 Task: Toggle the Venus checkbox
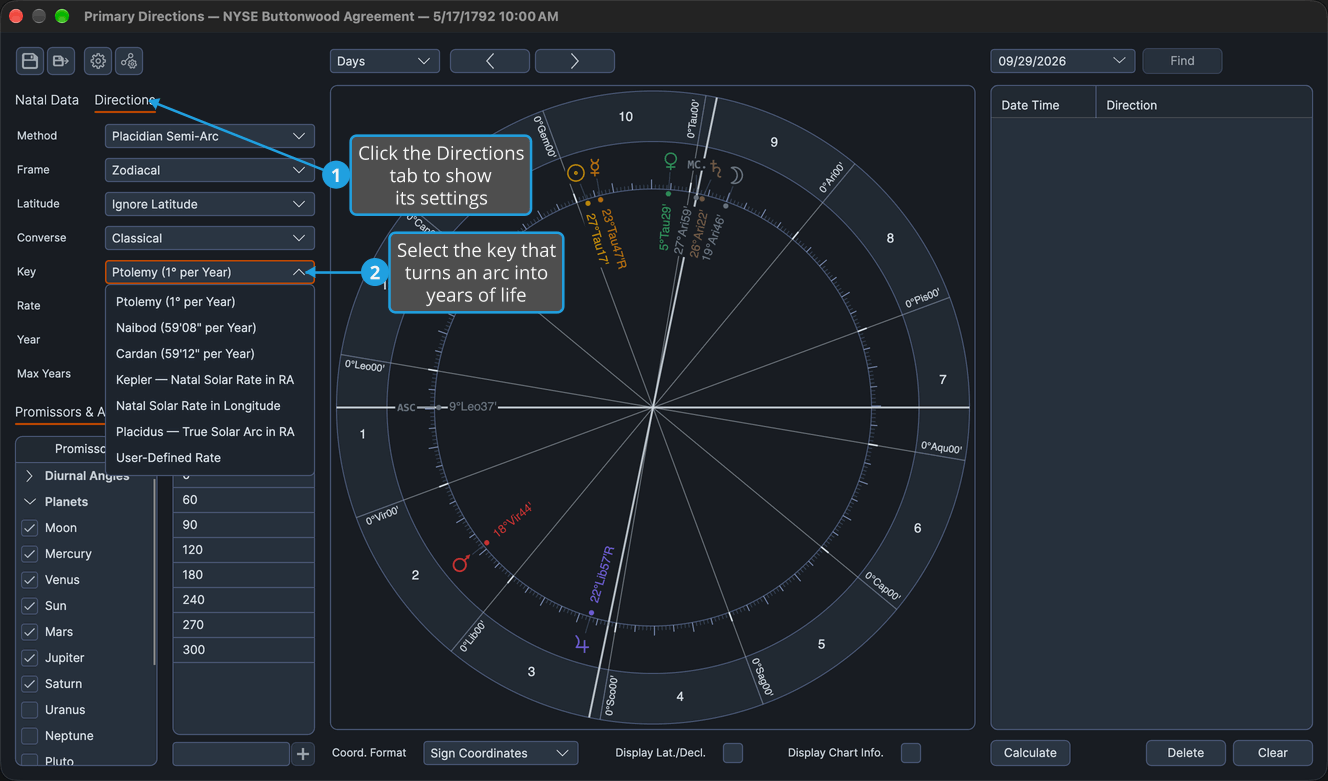(30, 580)
